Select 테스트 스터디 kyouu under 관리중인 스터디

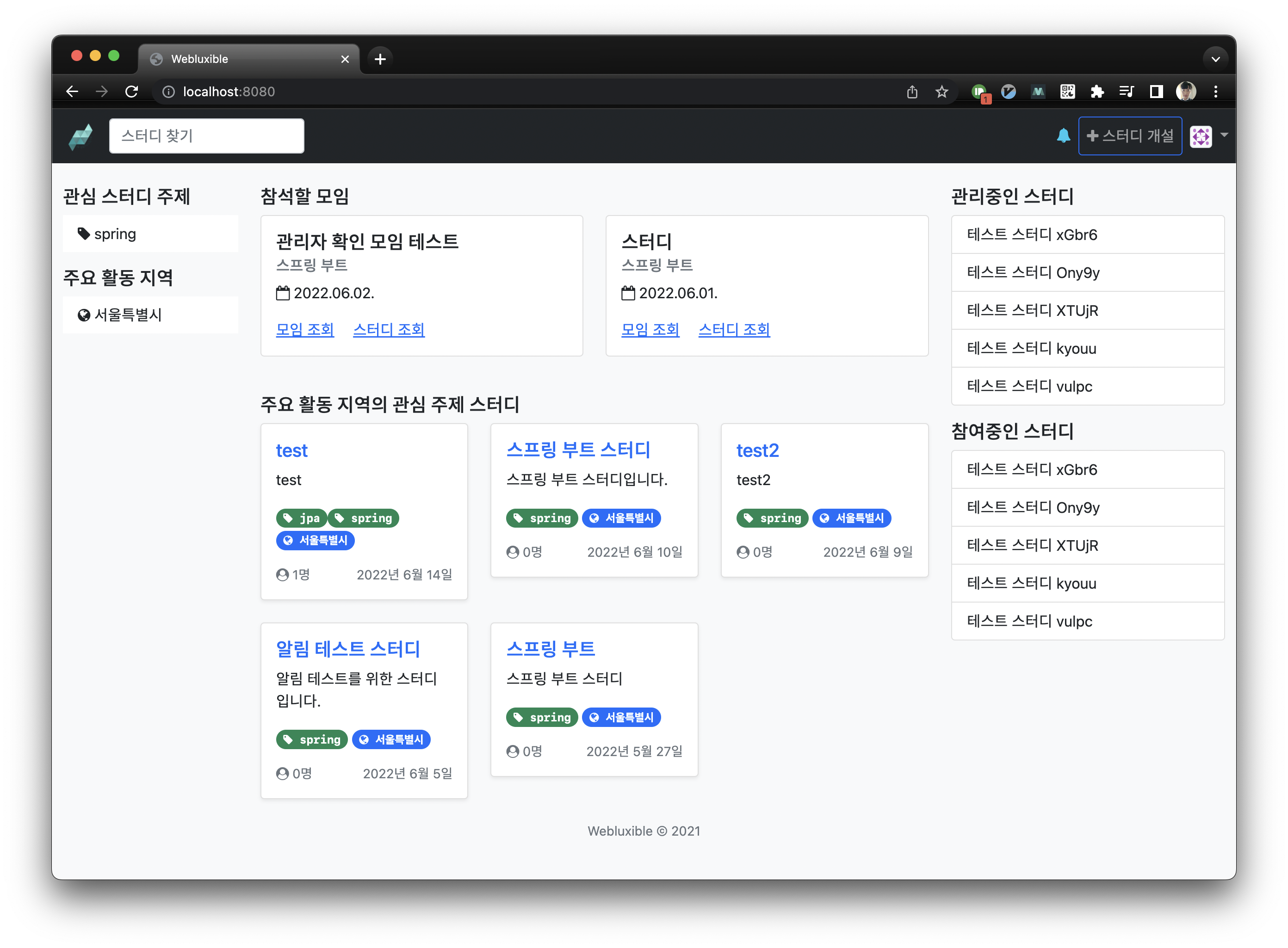pos(1031,348)
